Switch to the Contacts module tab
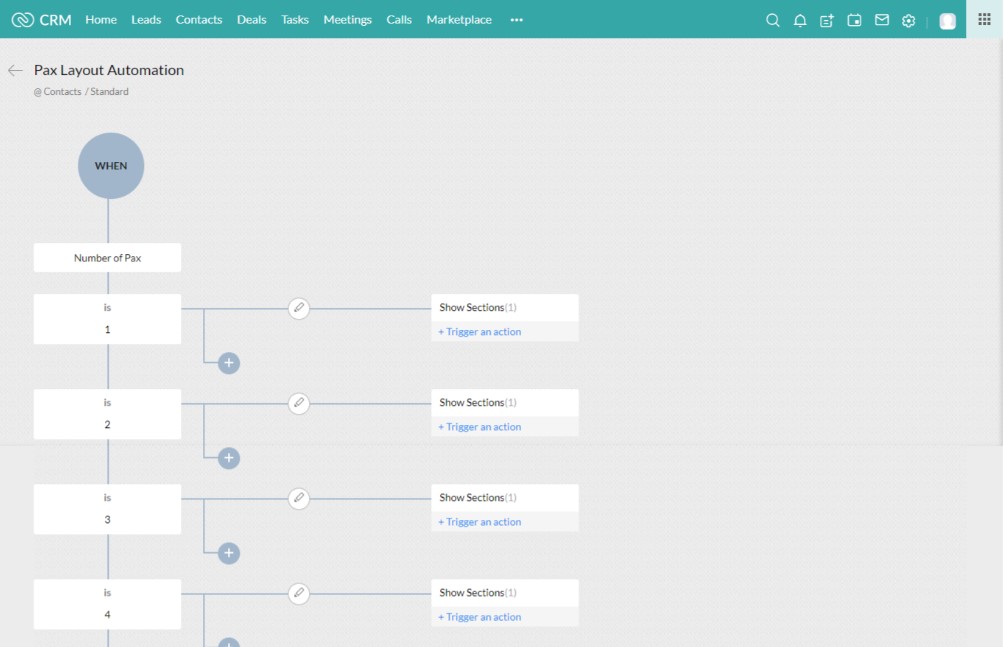The width and height of the screenshot is (1004, 647). pyautogui.click(x=199, y=20)
